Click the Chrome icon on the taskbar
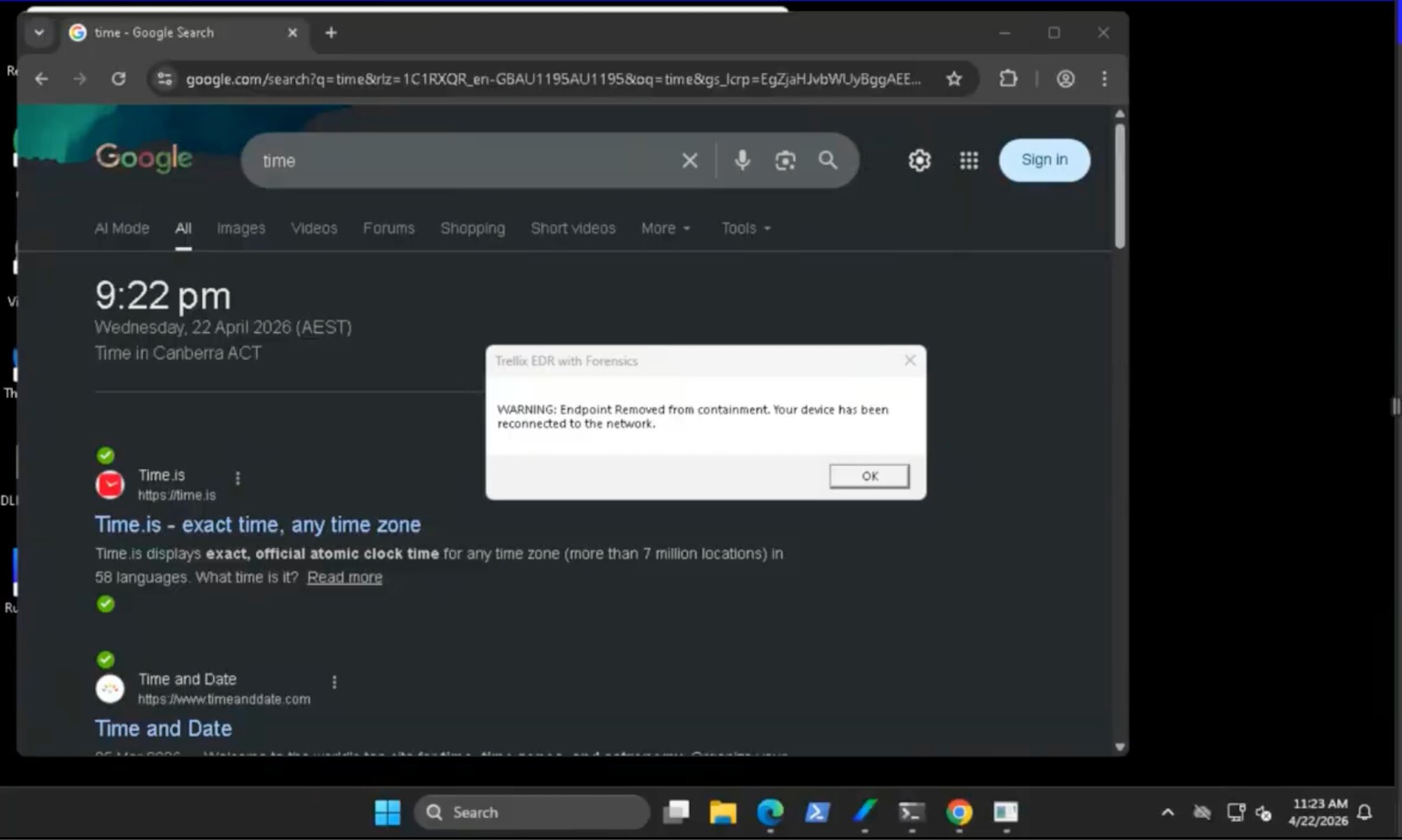Screen dimensions: 1402x840 (959, 813)
